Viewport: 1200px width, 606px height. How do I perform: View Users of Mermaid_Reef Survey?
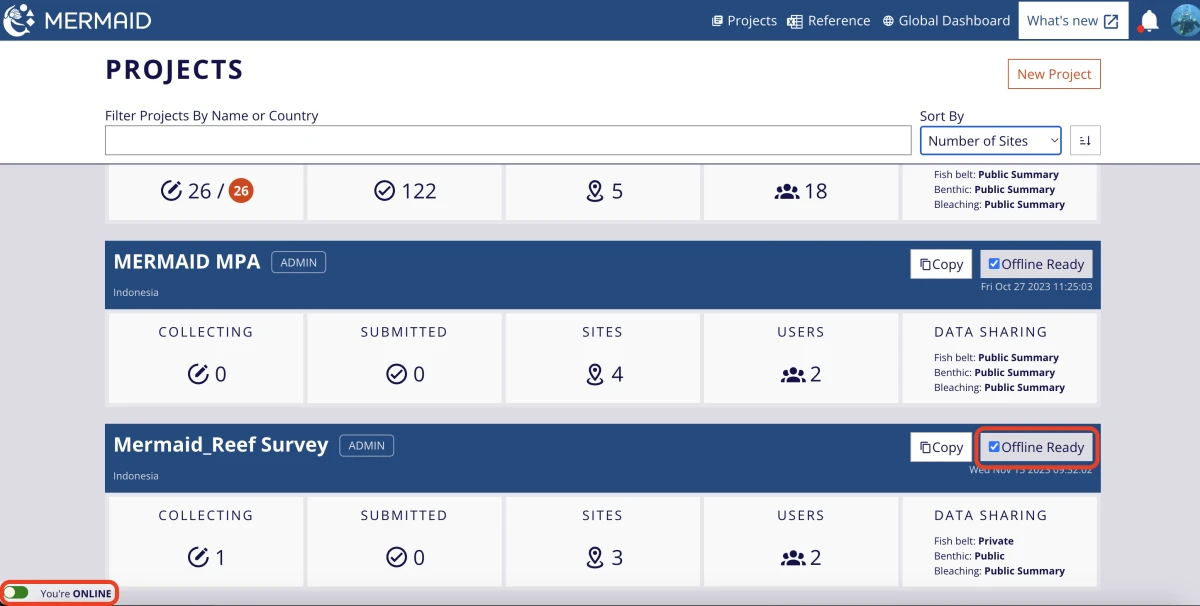800,540
